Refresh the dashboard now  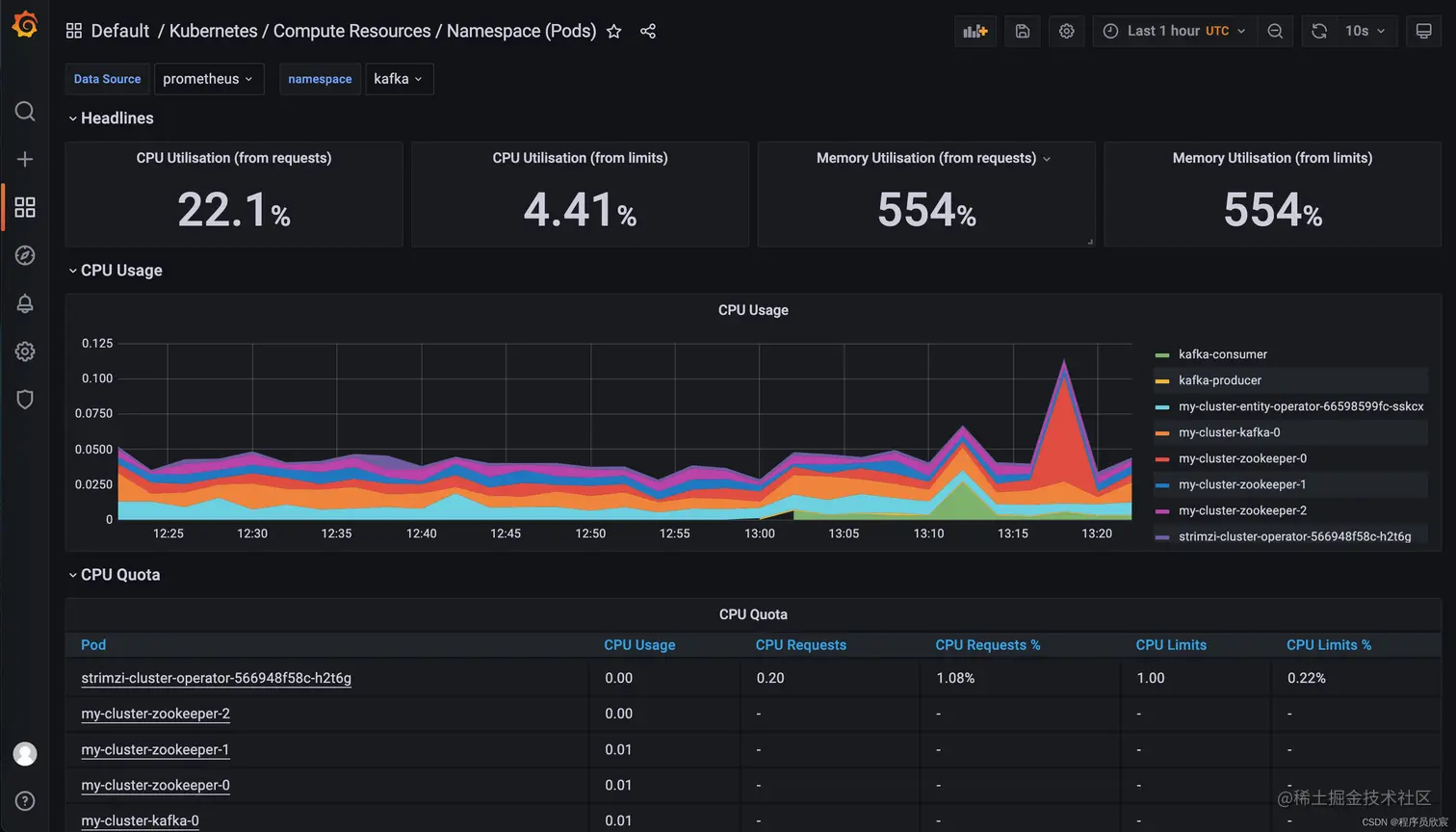1319,31
